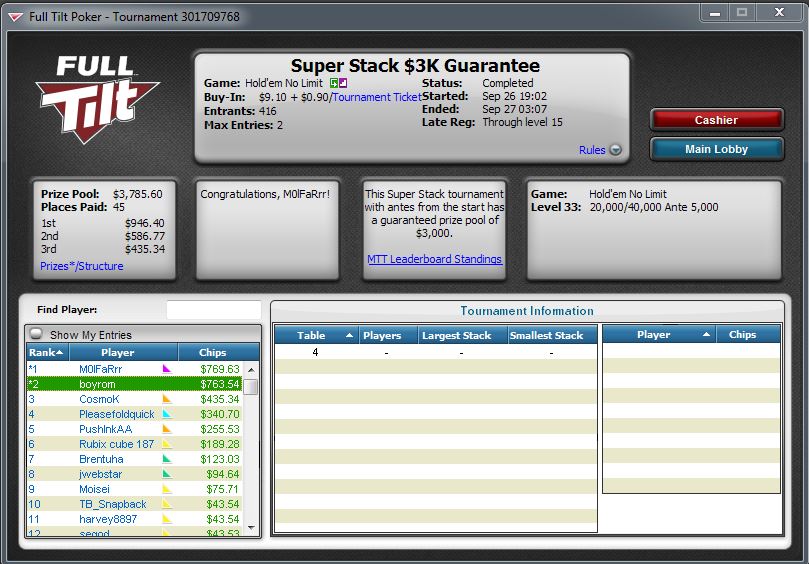Select player Moisei
809x564 pixels.
[134, 489]
